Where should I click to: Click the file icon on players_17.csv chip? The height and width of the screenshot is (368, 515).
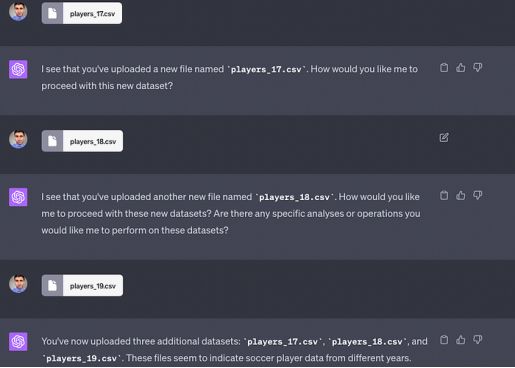pos(52,13)
